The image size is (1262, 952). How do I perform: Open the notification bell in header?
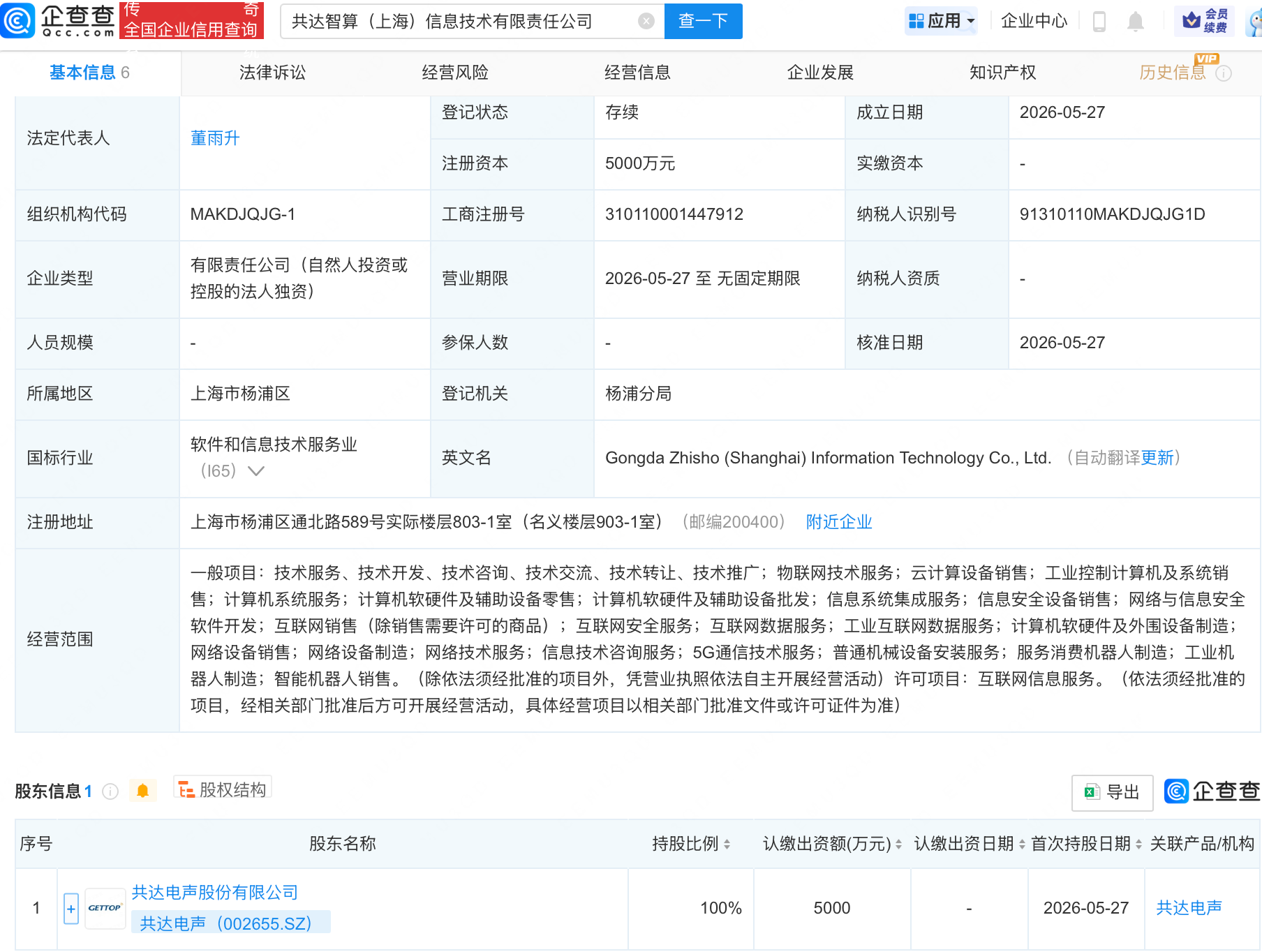point(1136,22)
